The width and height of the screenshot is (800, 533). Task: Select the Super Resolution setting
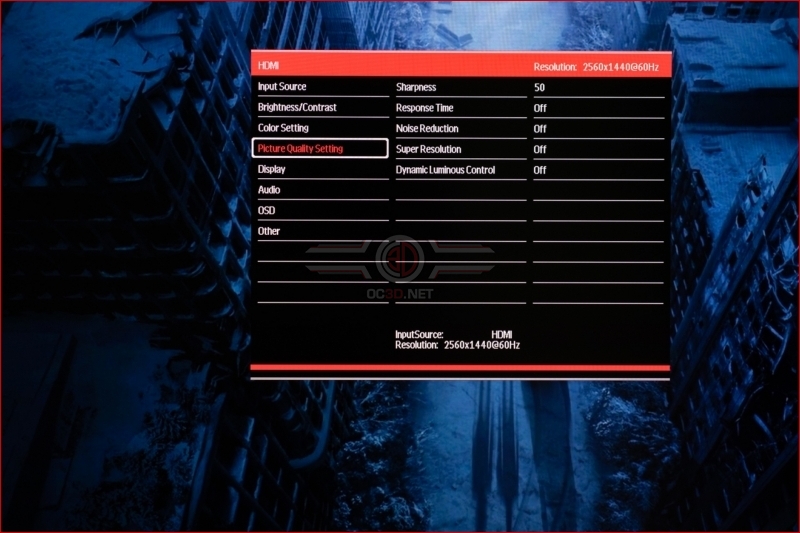429,149
